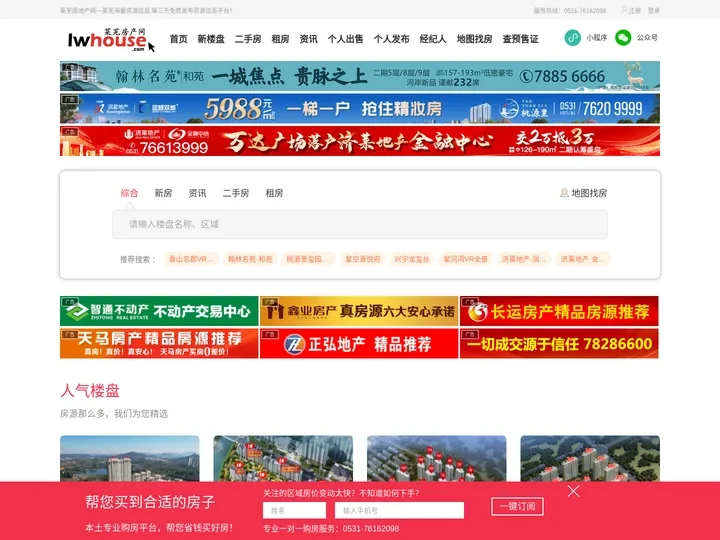The height and width of the screenshot is (540, 720).
Task: Click the 济莱地产·金 recommended tag
Action: click(583, 259)
